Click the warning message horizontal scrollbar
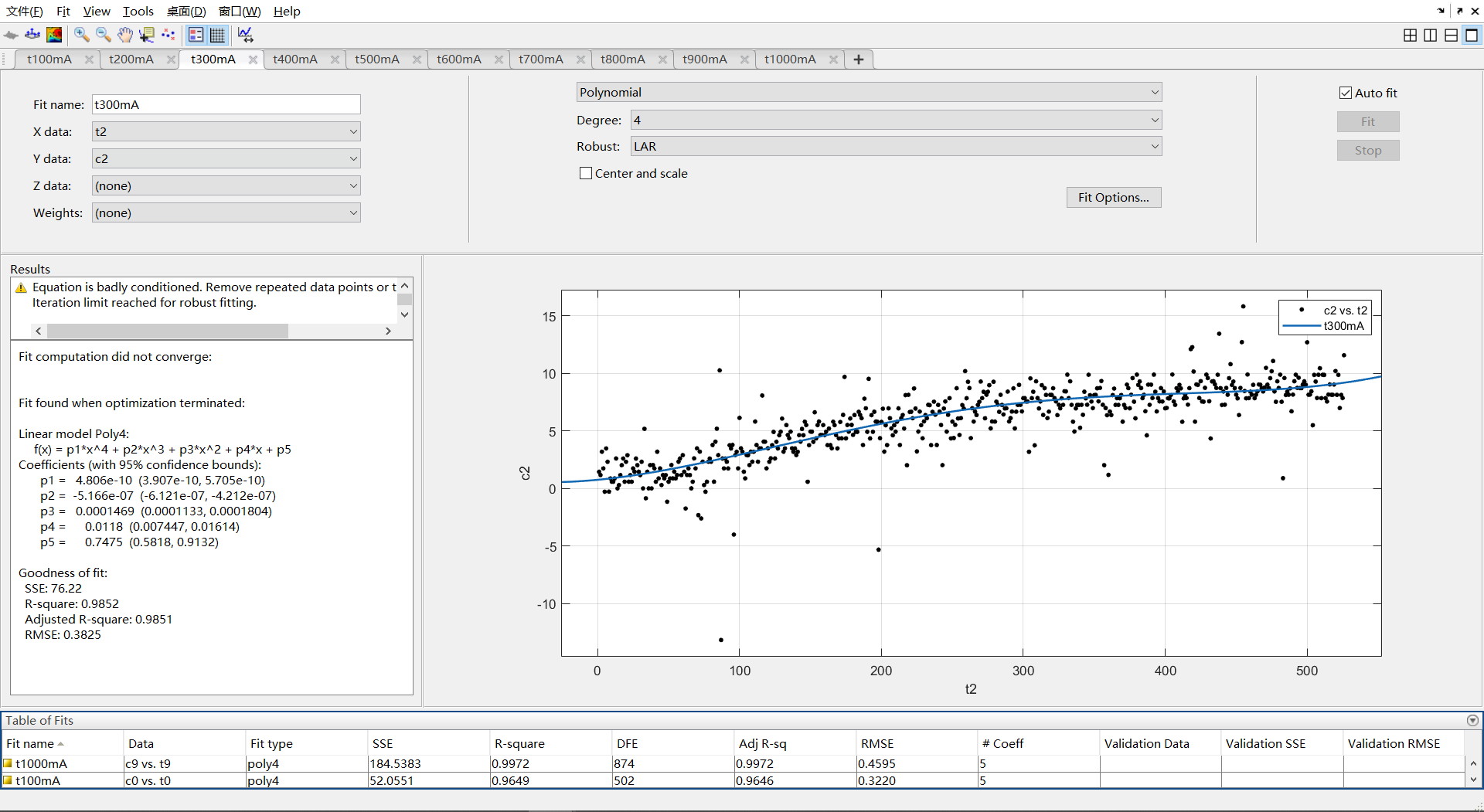This screenshot has width=1484, height=812. pyautogui.click(x=168, y=331)
